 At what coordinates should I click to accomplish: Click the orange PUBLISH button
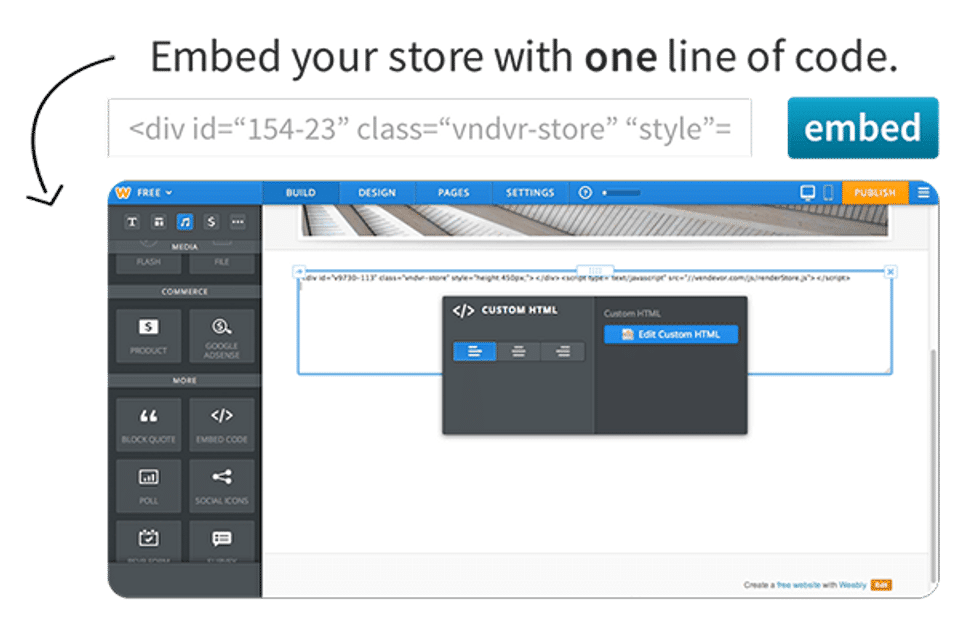(x=875, y=192)
